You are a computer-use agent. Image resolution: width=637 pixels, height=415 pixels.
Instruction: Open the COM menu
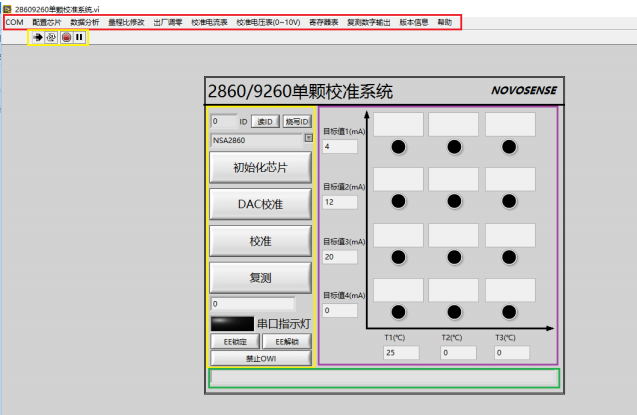tap(14, 21)
